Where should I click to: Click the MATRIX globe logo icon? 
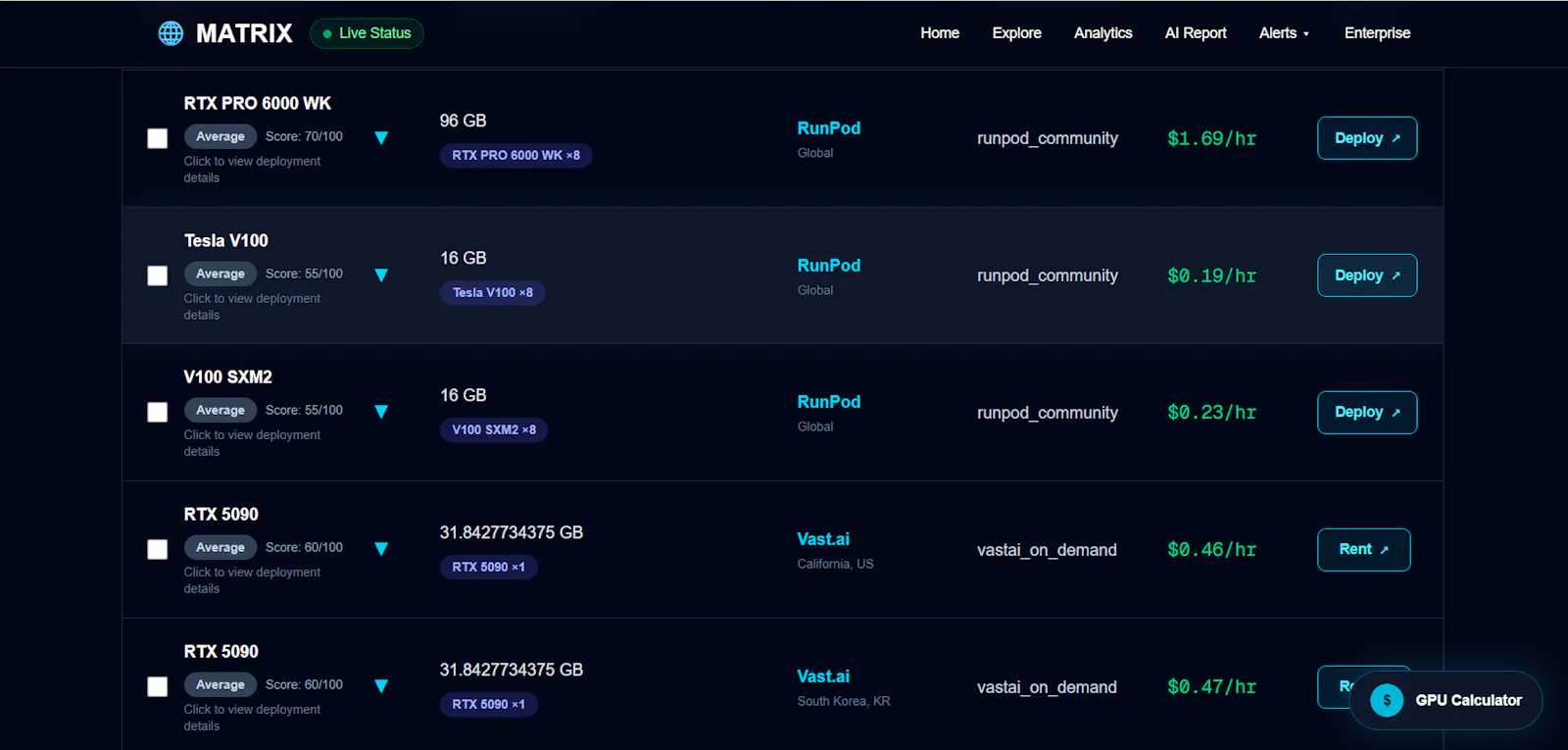171,33
